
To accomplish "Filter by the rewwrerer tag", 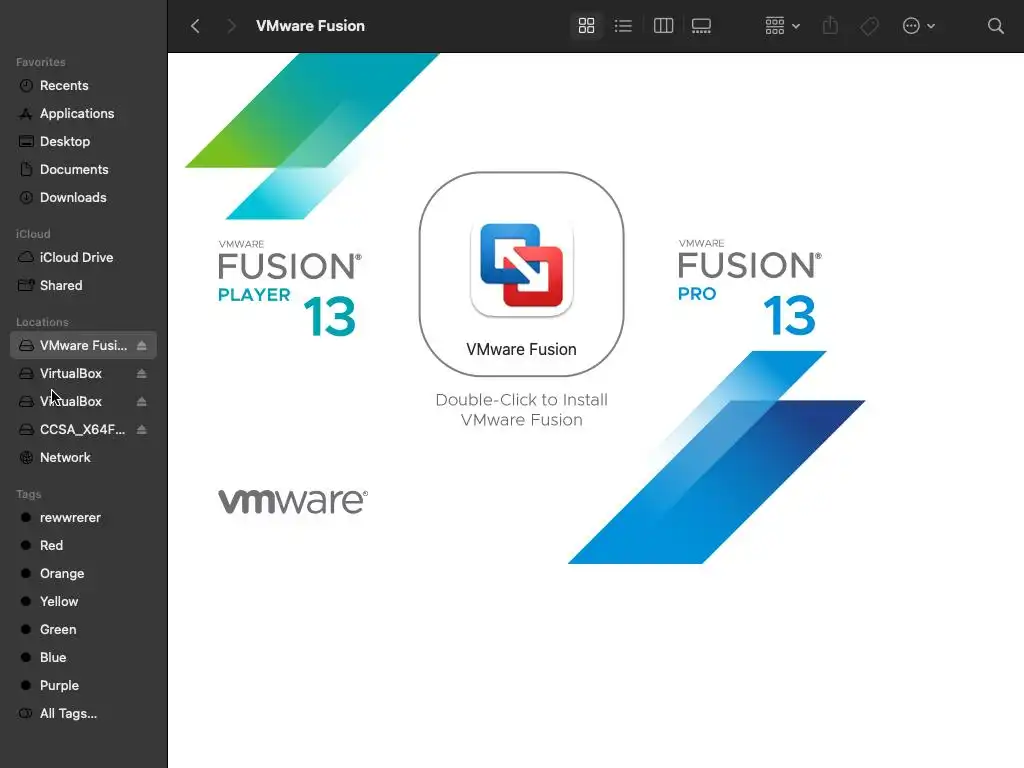I will coord(84,518).
